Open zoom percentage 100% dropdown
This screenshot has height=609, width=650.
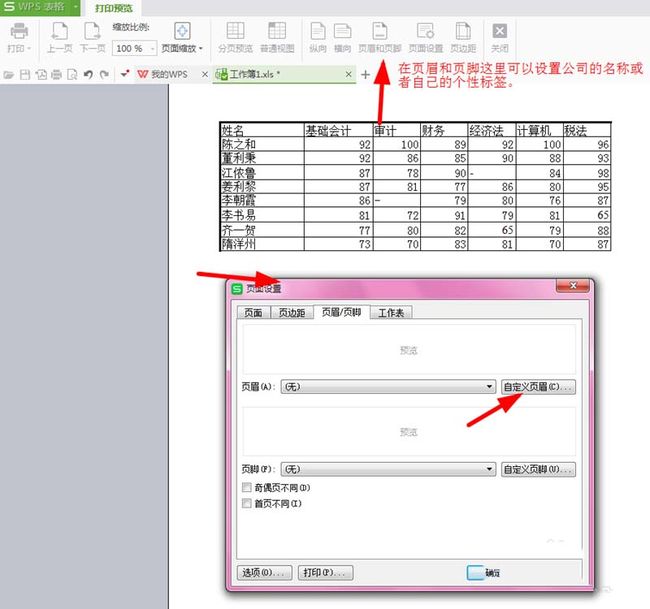tap(153, 49)
